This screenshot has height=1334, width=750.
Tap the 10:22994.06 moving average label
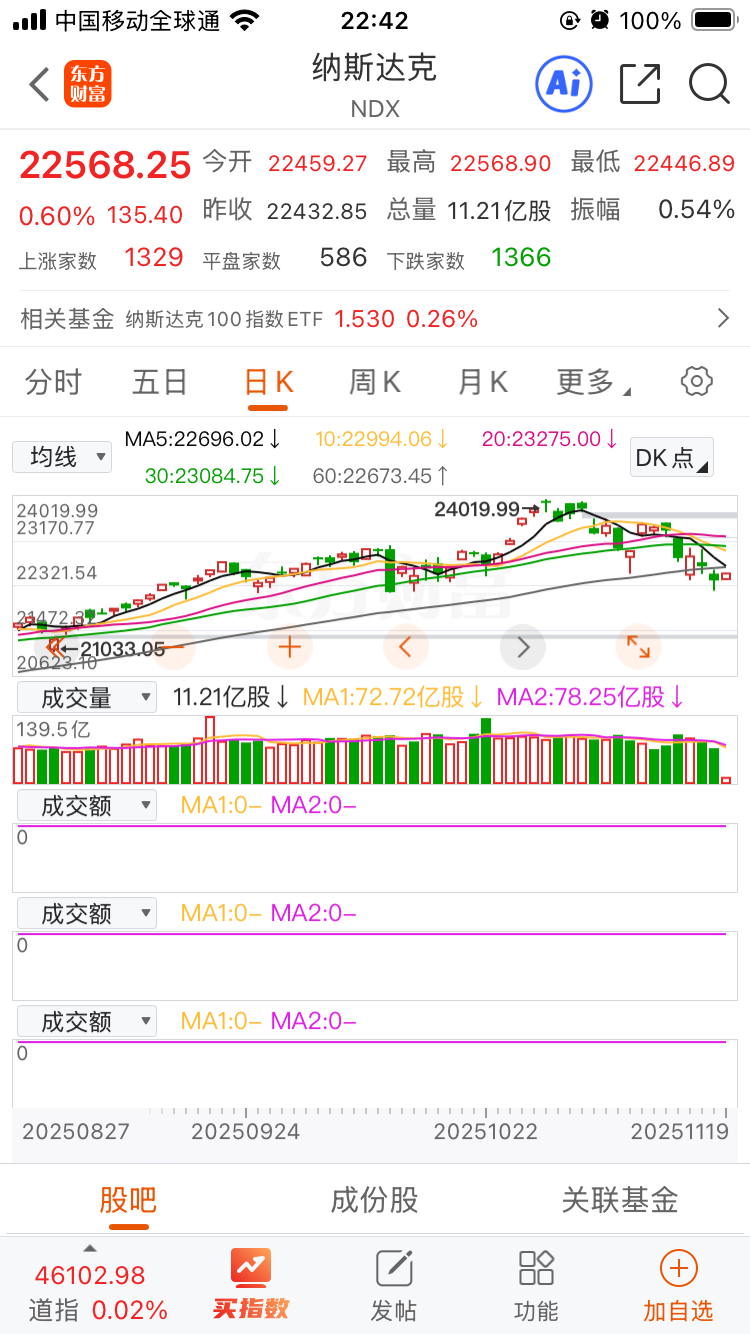[382, 439]
